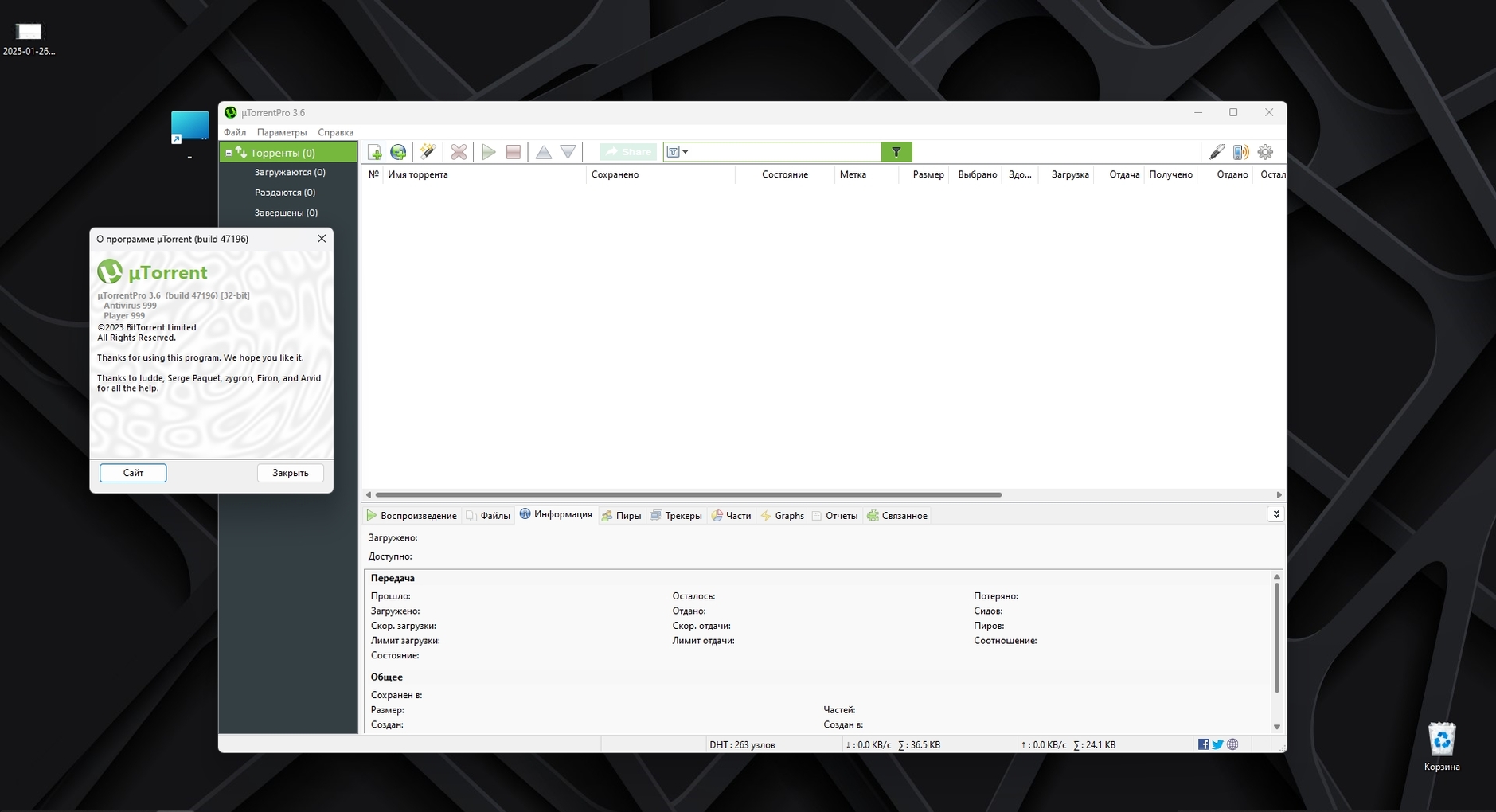Click the Start torrent play icon
This screenshot has height=812, width=1496.
(x=489, y=152)
